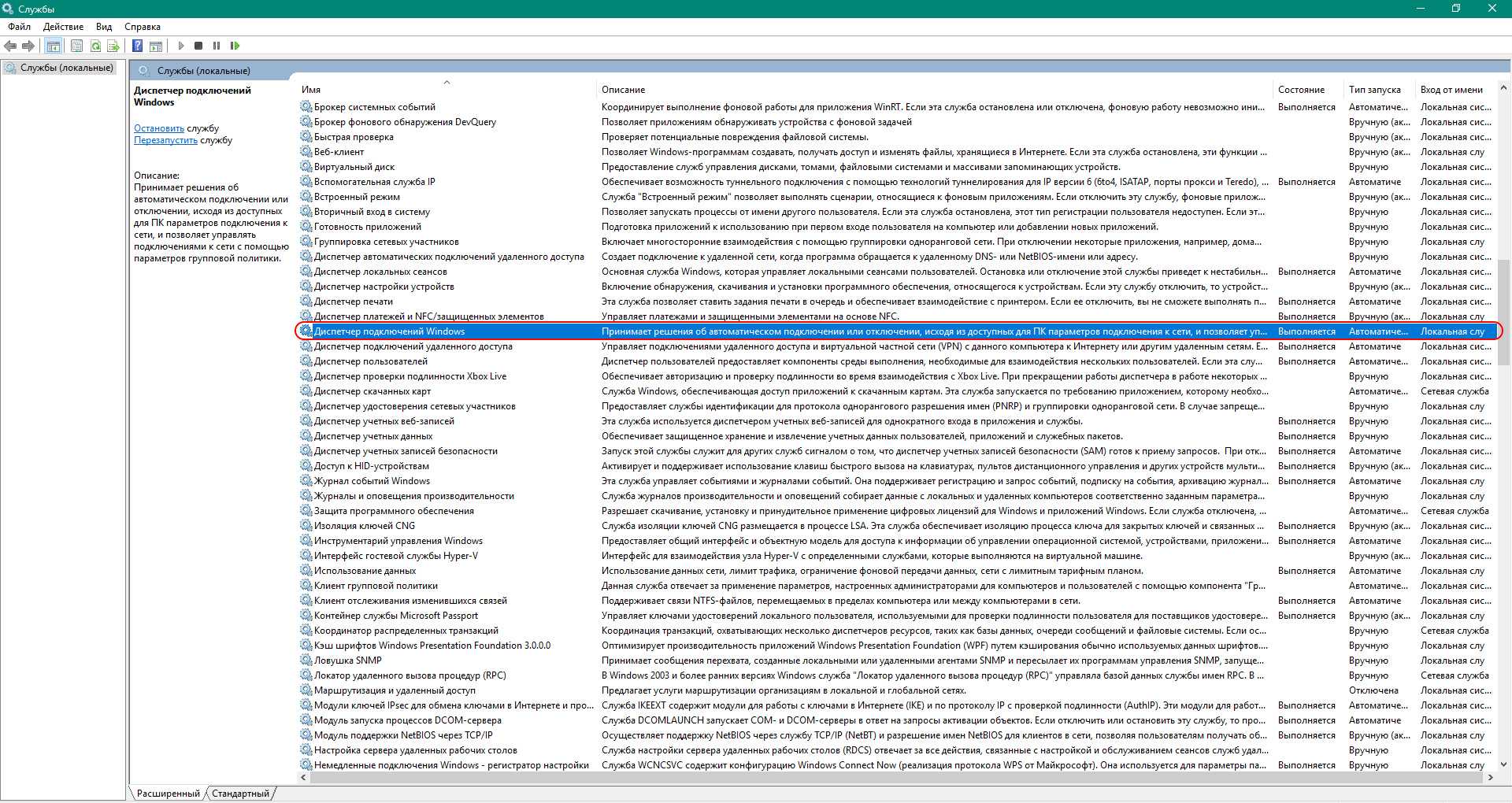
Task: Sort by the Описание column header
Action: click(x=935, y=89)
